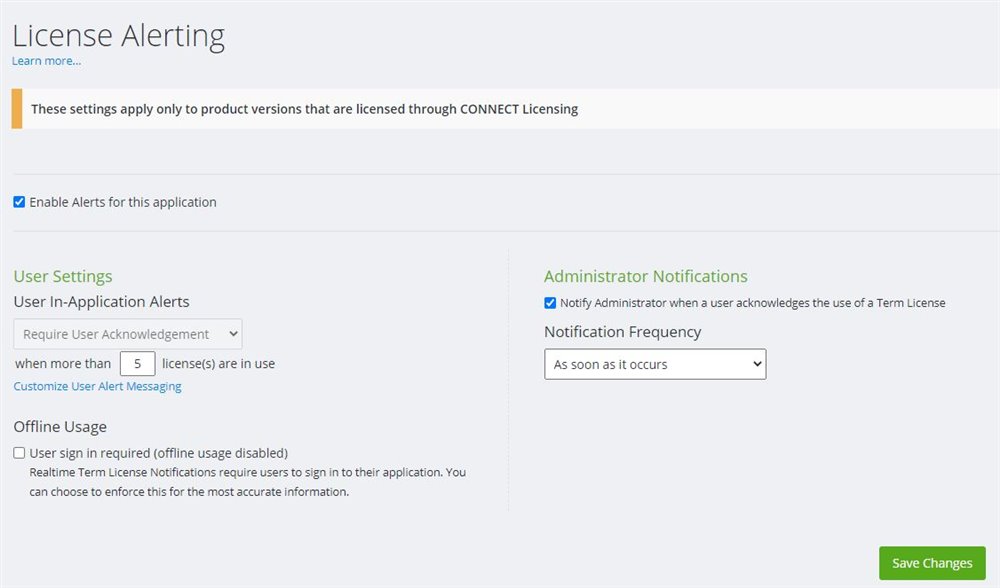Select the Administrator Notifications section heading
1000x588 pixels.
[x=645, y=276]
